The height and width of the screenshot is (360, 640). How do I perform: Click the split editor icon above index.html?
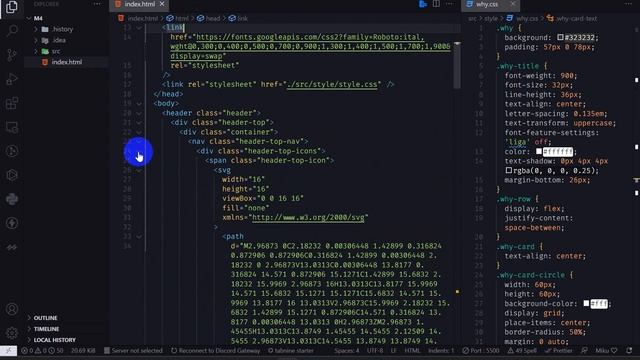click(436, 4)
